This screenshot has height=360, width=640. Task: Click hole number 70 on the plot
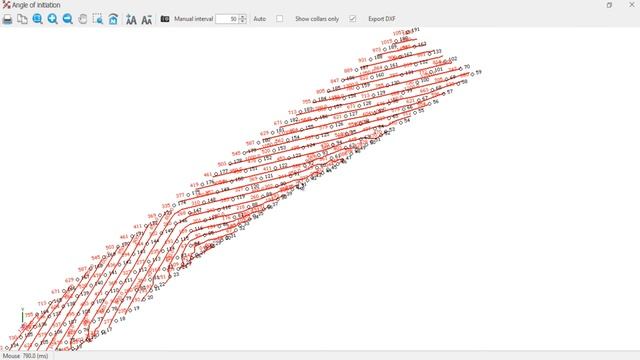[x=467, y=67]
